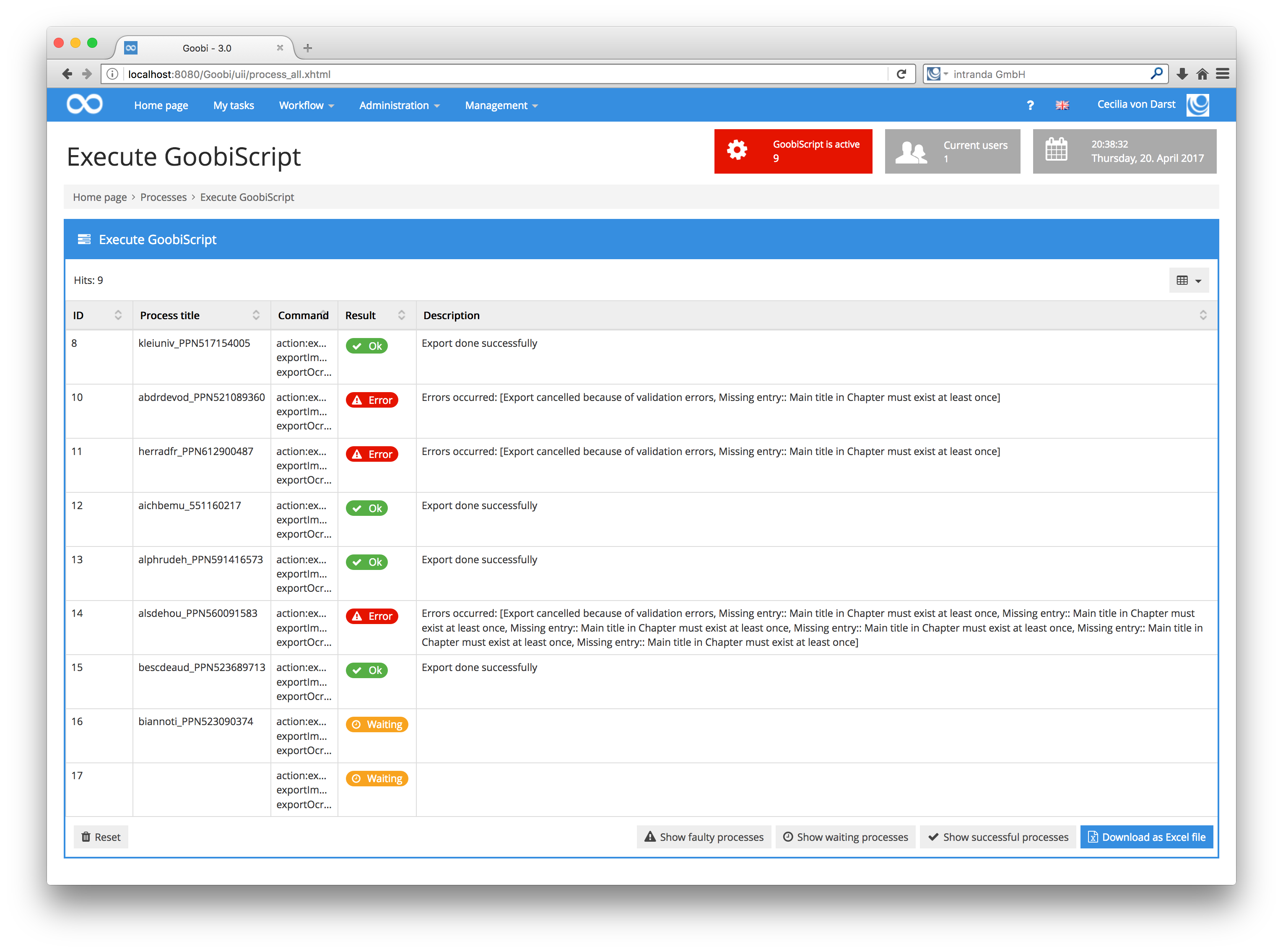Open Home page in navigation bar

tap(161, 105)
